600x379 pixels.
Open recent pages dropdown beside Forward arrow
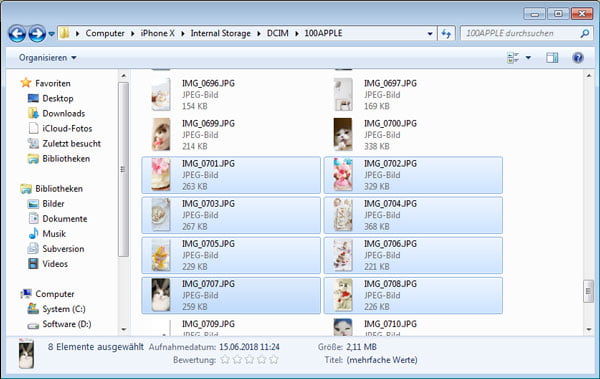coord(51,34)
